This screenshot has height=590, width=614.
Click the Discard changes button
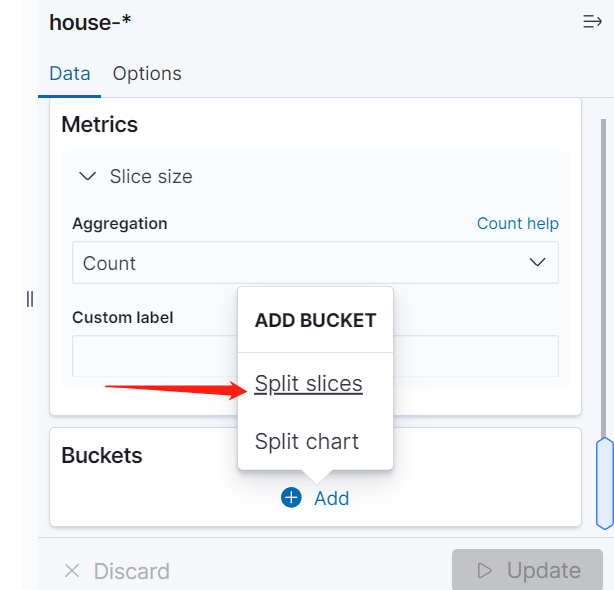(x=117, y=570)
